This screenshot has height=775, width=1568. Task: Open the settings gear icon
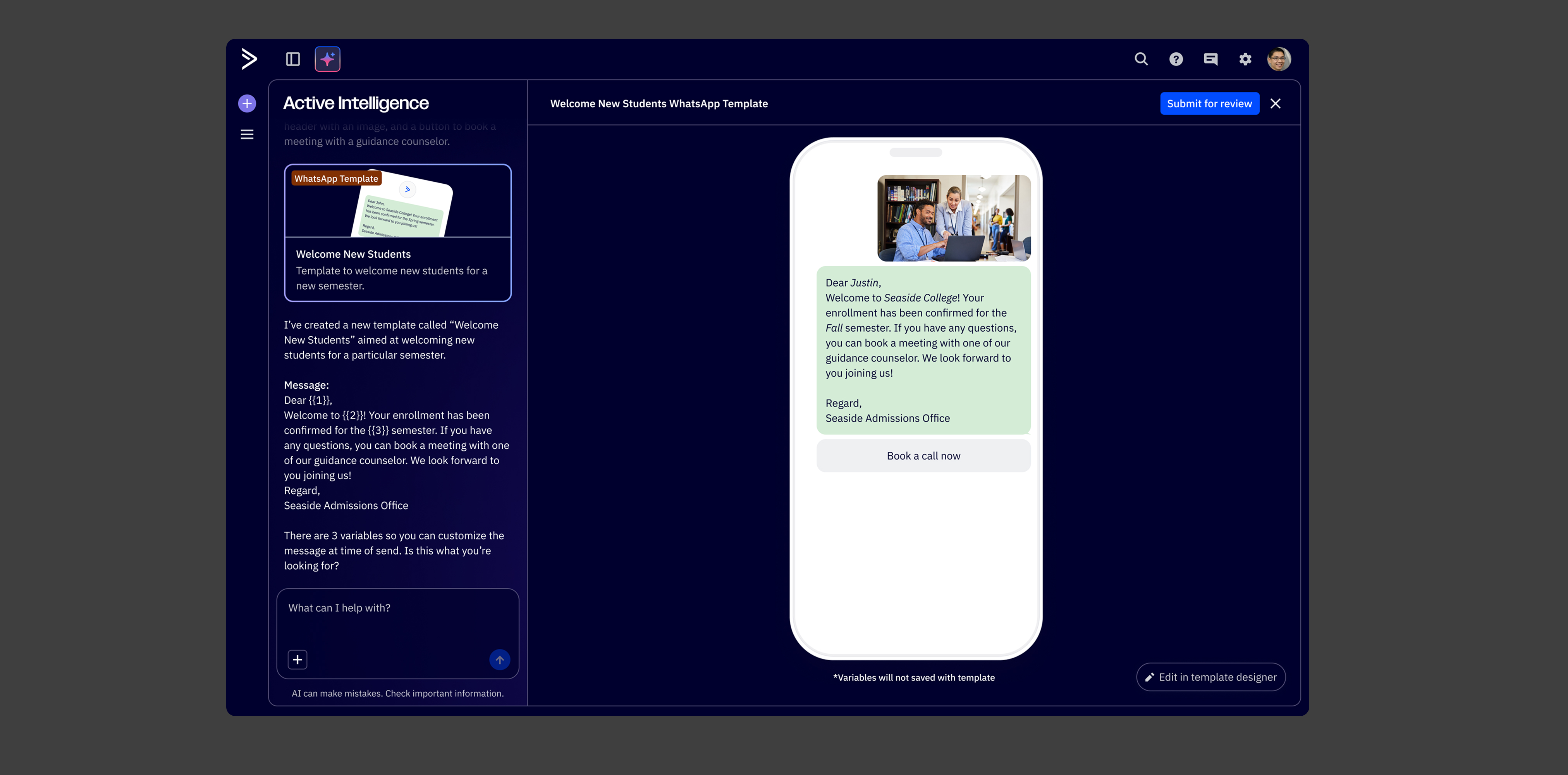click(1245, 59)
